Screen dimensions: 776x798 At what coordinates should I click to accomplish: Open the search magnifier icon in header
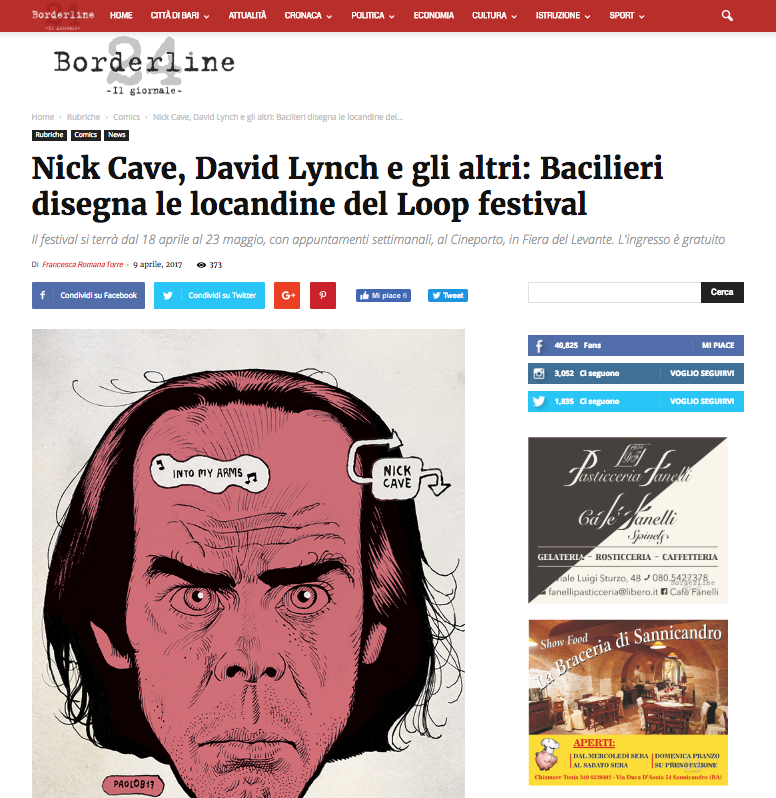[x=727, y=16]
